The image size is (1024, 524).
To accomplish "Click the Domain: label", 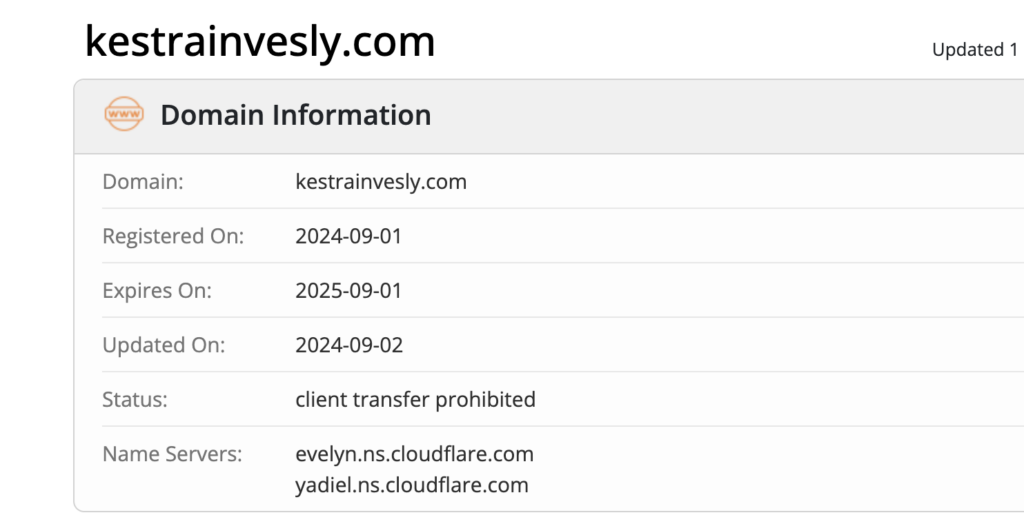I will (x=143, y=182).
